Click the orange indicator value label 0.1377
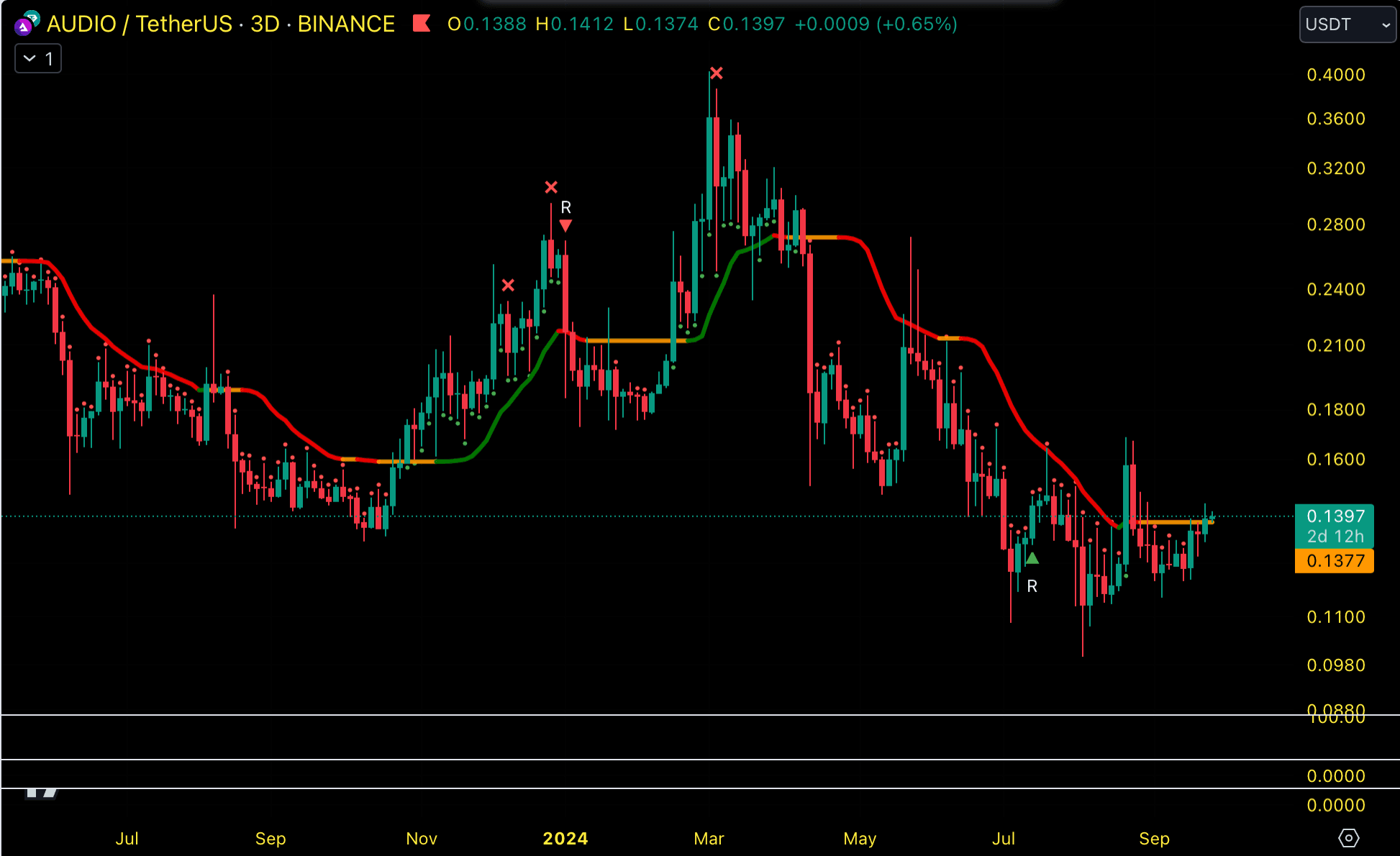1400x856 pixels. (1335, 561)
